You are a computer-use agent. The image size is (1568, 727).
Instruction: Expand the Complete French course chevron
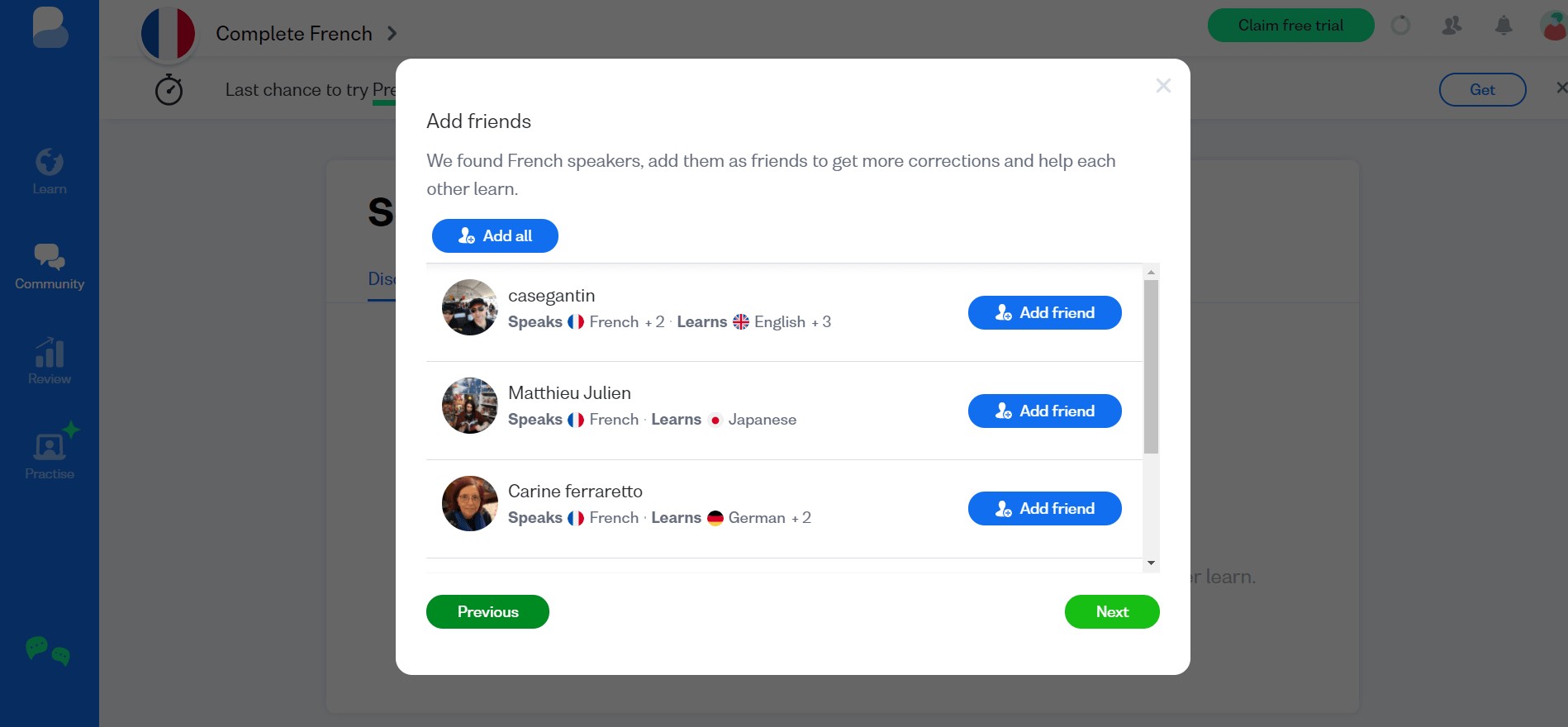392,34
